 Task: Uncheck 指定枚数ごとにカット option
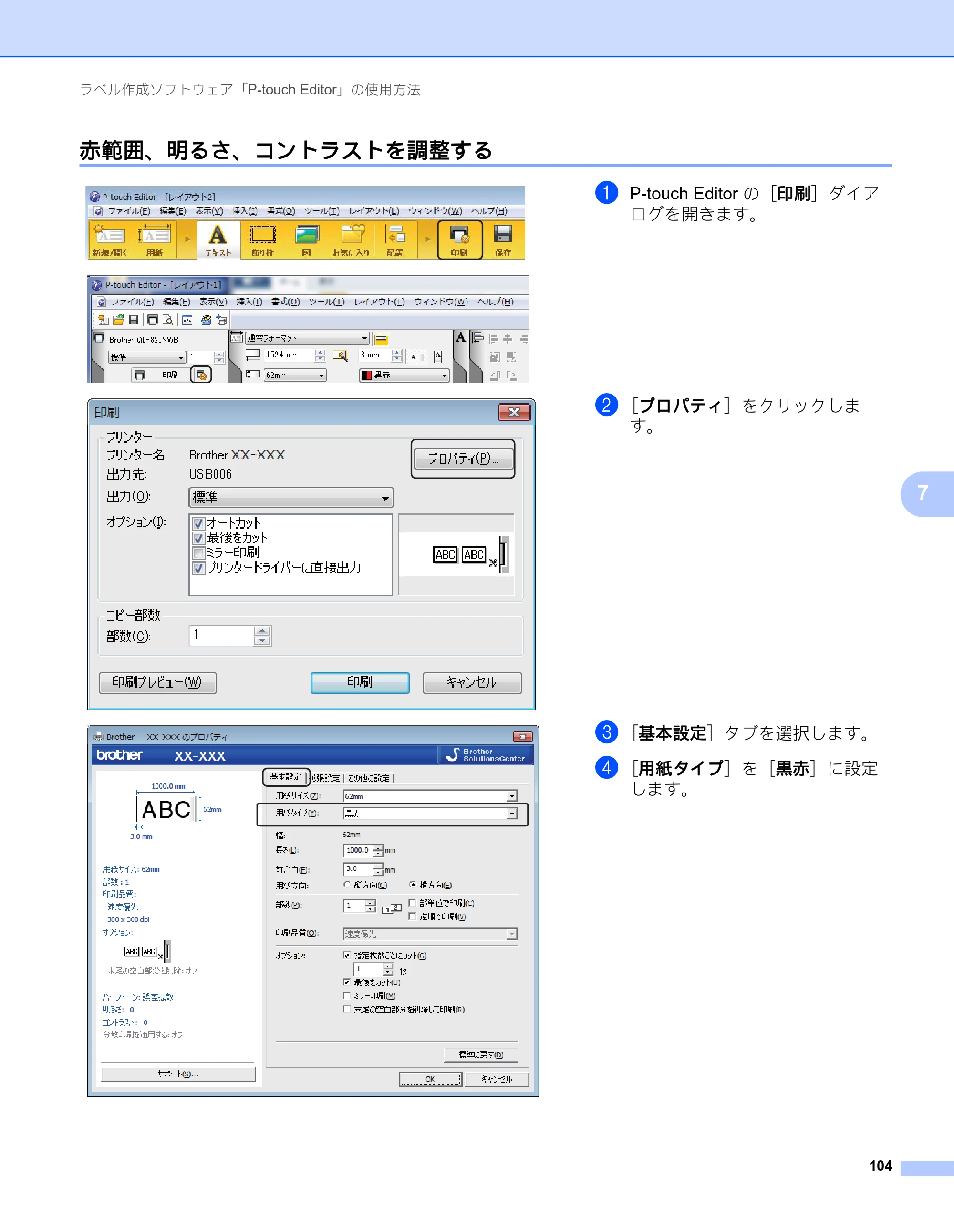(x=347, y=955)
